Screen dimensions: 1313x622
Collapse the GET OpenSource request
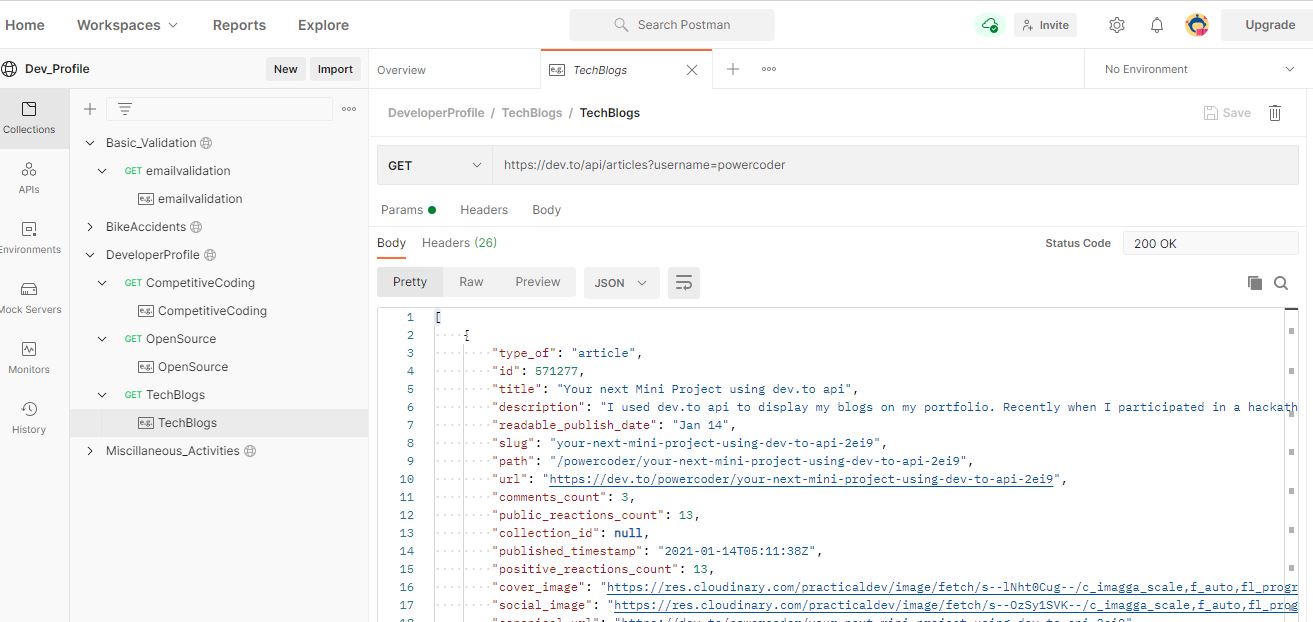(x=103, y=339)
